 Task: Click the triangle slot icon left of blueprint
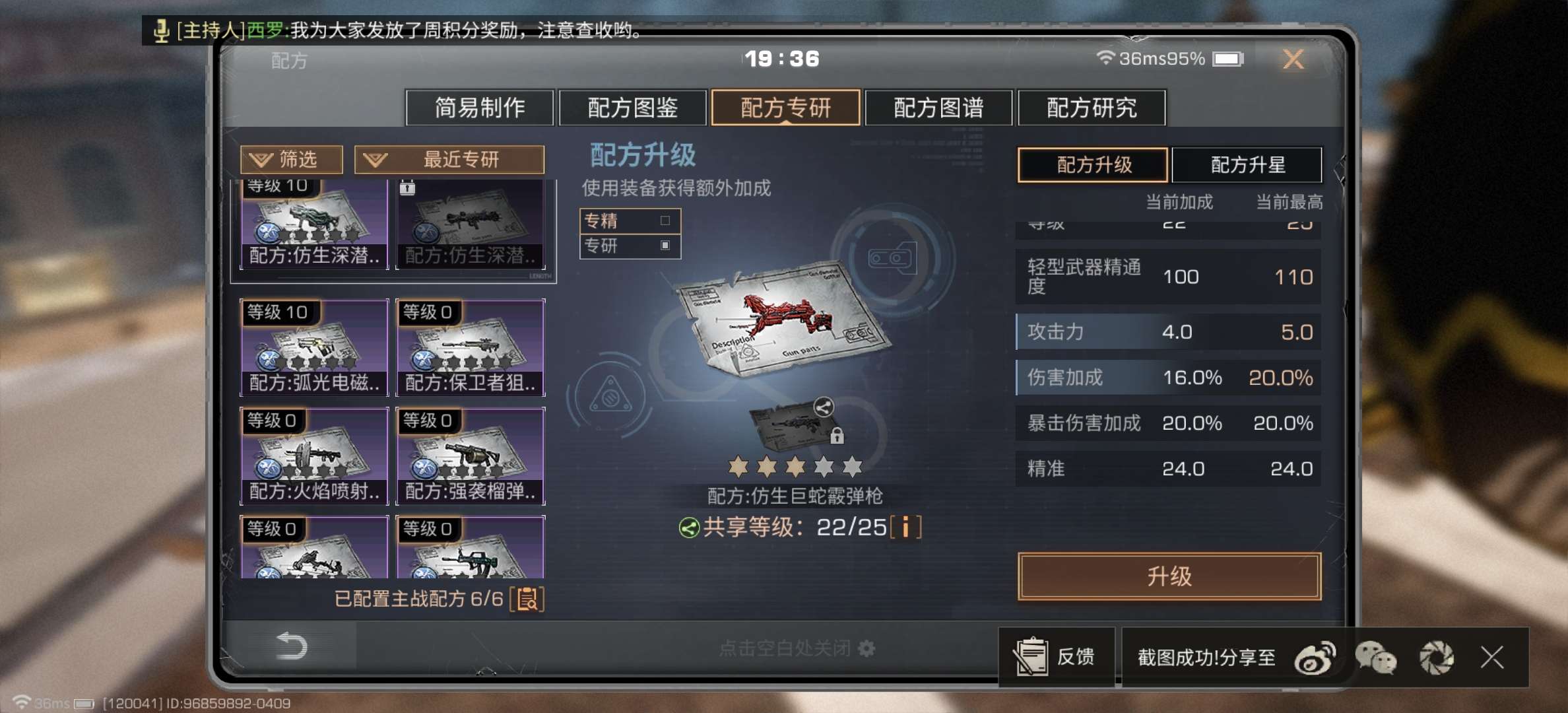click(x=610, y=395)
